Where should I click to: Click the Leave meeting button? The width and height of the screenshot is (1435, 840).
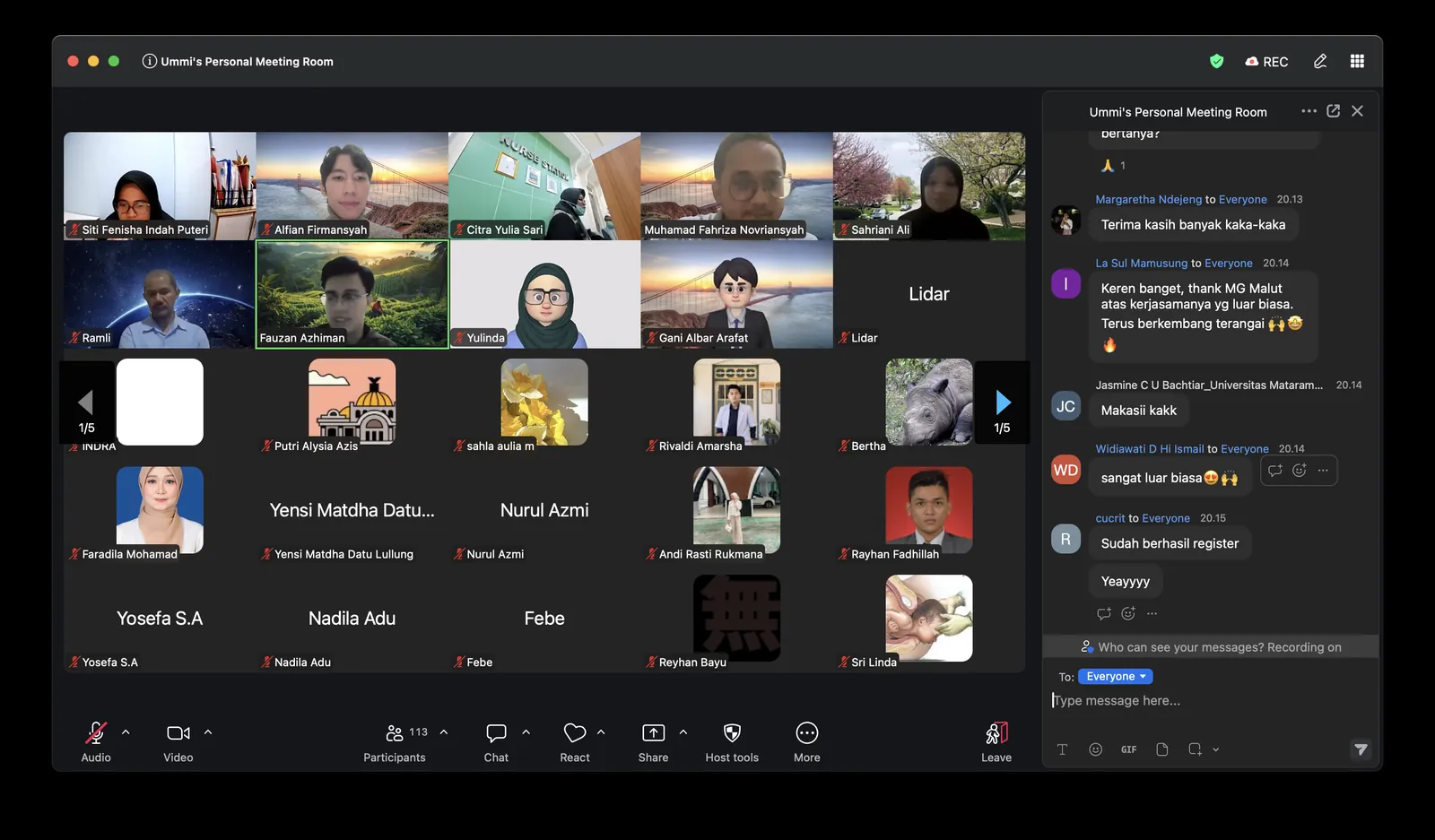(x=996, y=741)
